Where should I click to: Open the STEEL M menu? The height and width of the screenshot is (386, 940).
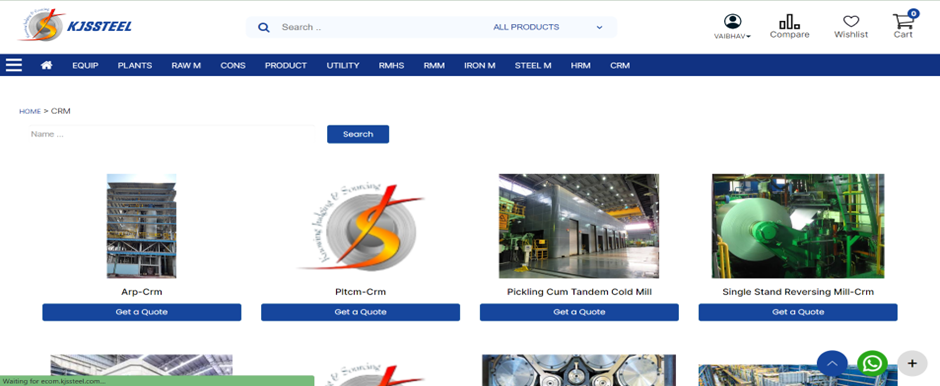click(533, 65)
